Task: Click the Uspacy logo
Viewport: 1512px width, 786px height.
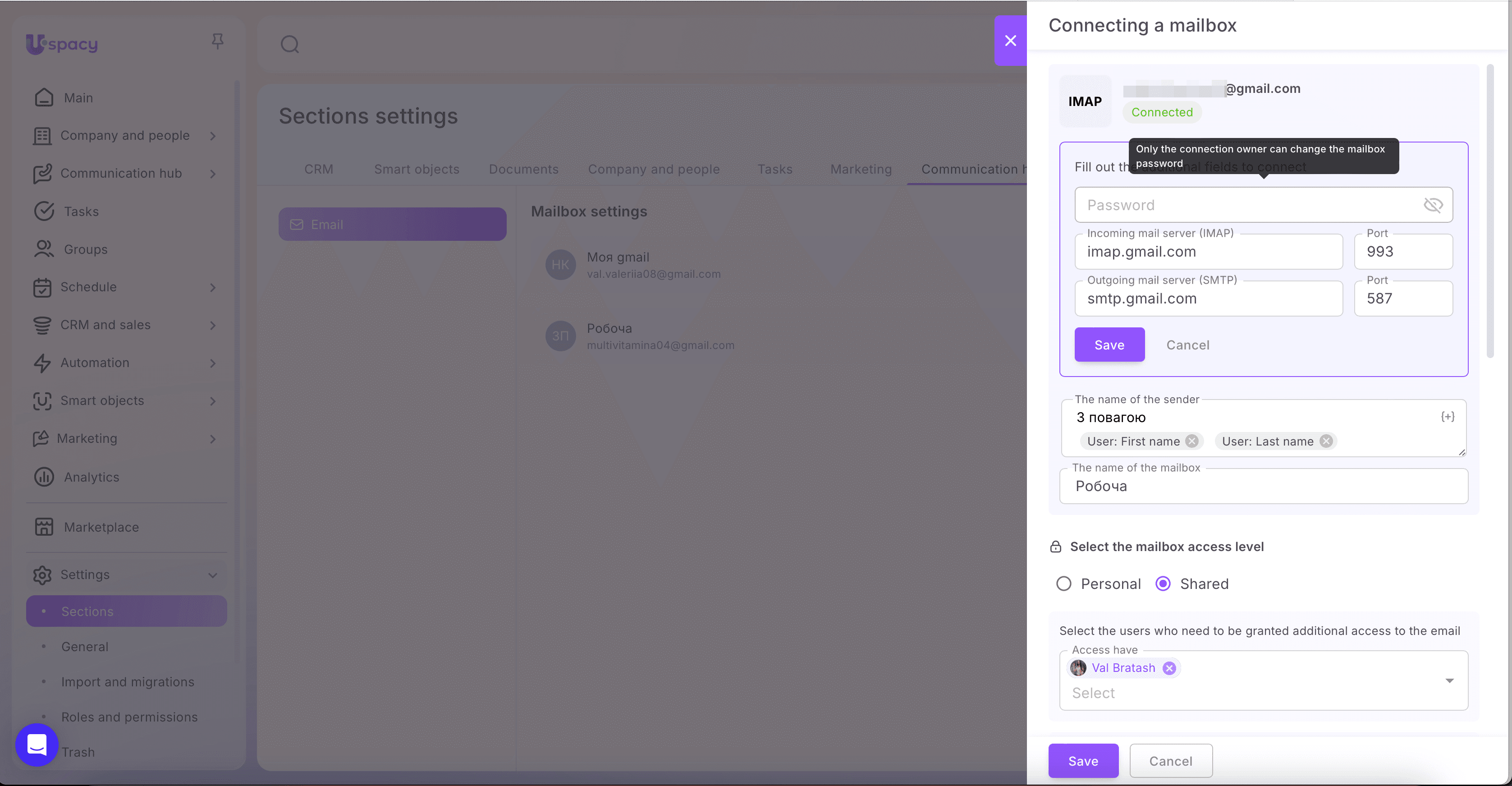Action: pyautogui.click(x=62, y=44)
